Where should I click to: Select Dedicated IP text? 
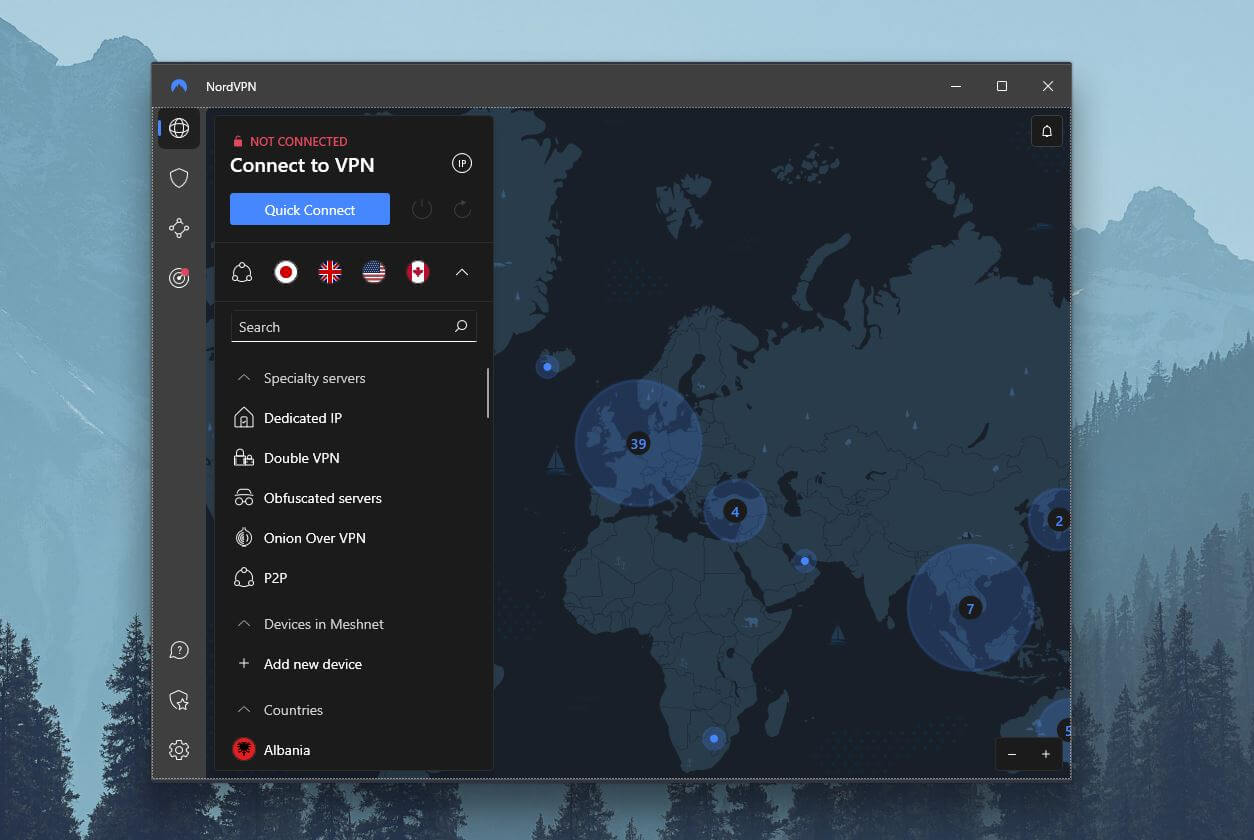pyautogui.click(x=303, y=418)
